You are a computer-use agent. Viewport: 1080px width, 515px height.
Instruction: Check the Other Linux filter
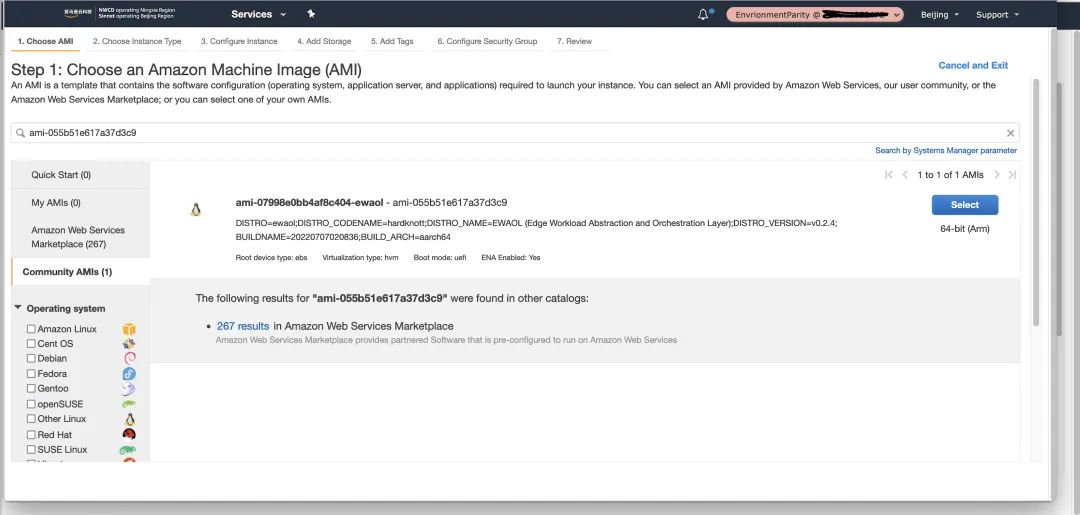(31, 419)
